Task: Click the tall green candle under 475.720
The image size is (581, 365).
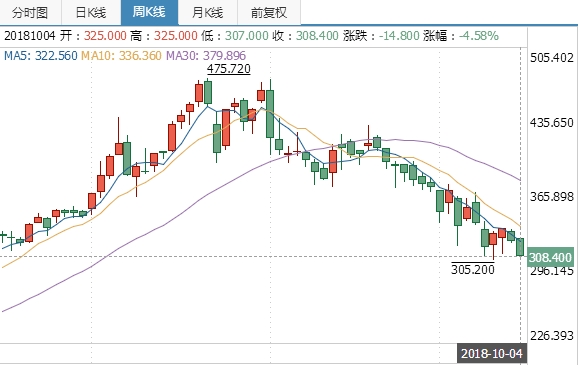Action: coord(208,92)
